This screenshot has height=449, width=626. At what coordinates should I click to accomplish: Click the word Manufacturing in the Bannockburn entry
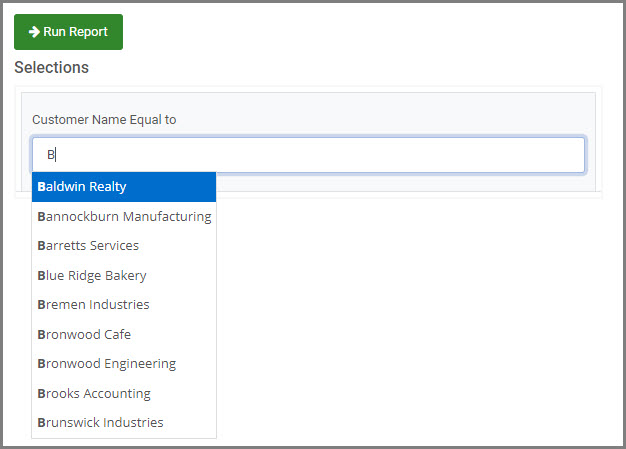coord(167,216)
